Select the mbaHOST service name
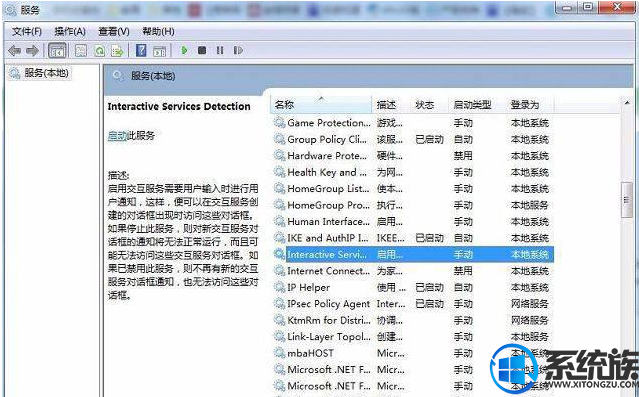This screenshot has height=397, width=639. [x=310, y=353]
